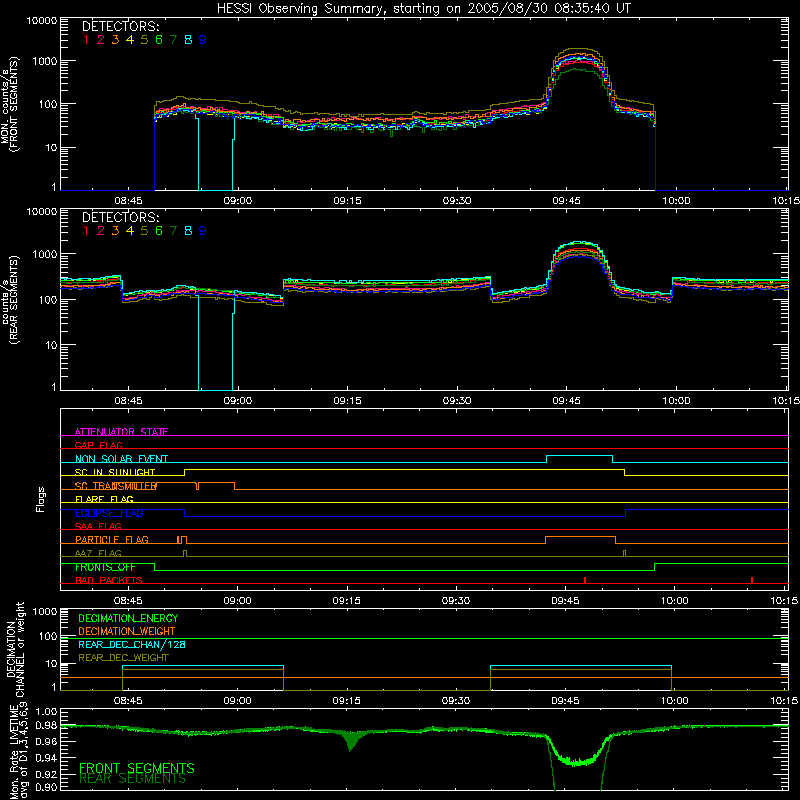Click the NON_SOLAR_EVENT flag label

(x=121, y=459)
